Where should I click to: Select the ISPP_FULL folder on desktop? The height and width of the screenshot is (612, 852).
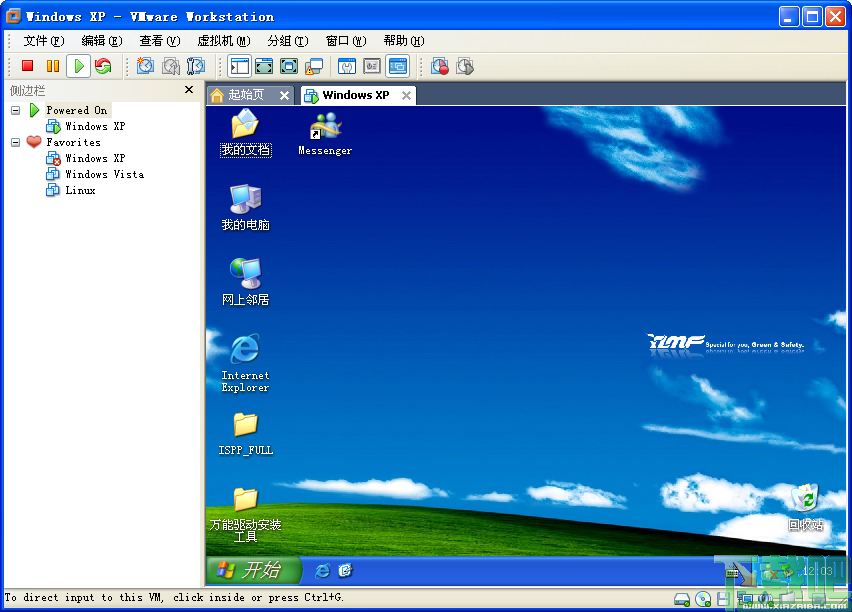coord(246,433)
